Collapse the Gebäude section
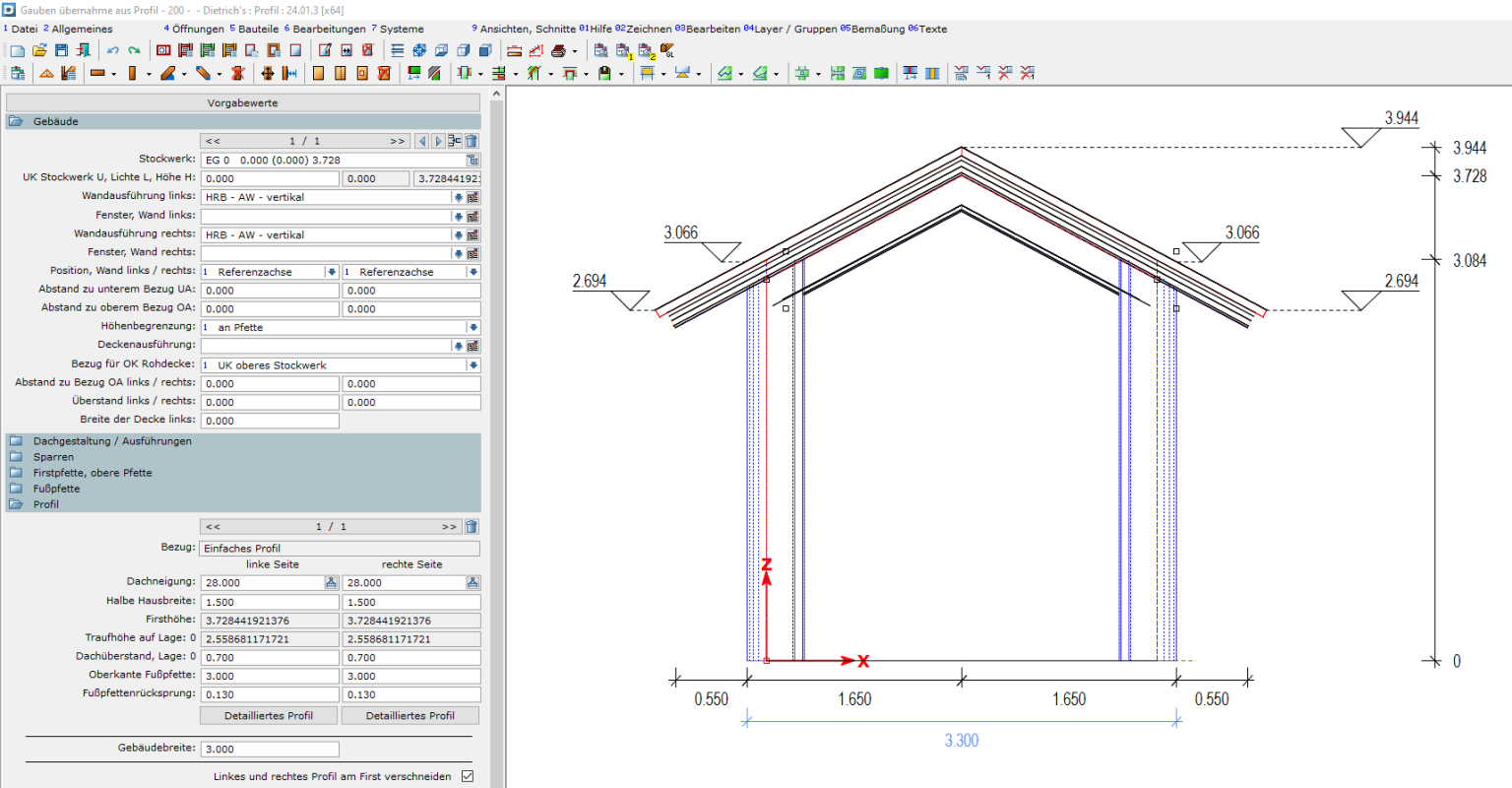 point(55,121)
